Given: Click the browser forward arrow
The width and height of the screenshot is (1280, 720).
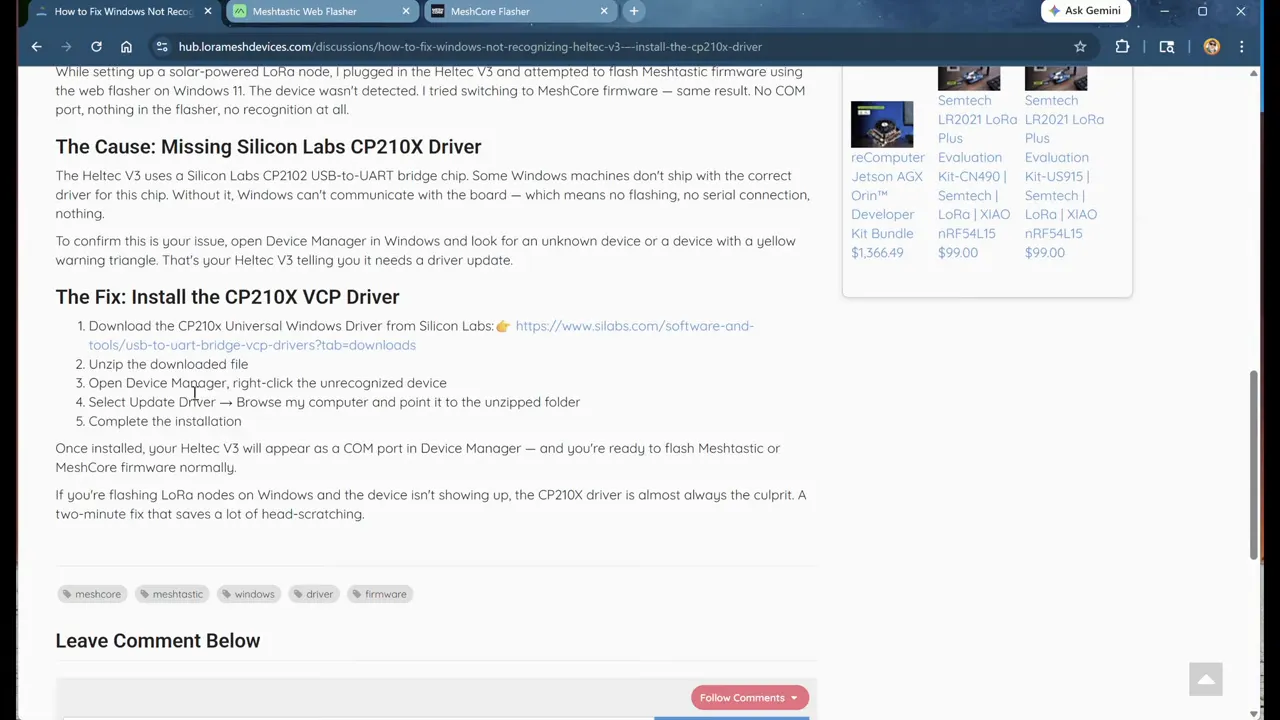Looking at the screenshot, I should click(66, 46).
